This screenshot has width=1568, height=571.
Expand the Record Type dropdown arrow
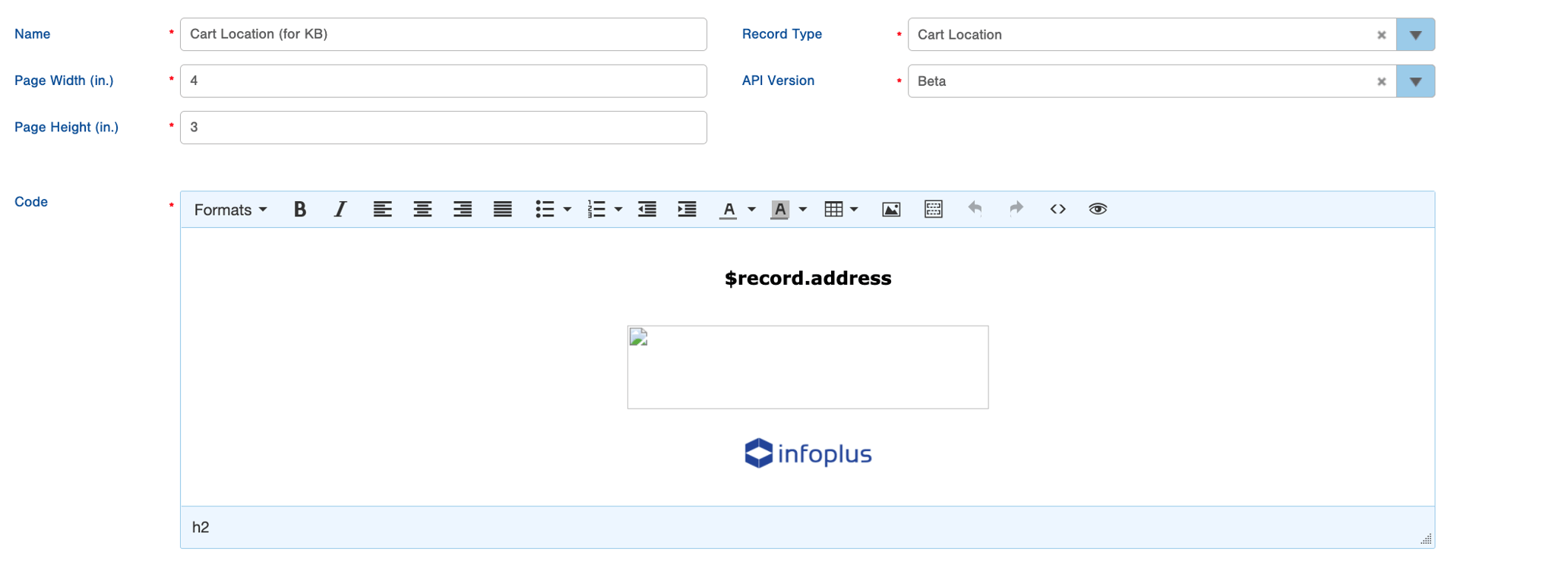coord(1415,35)
